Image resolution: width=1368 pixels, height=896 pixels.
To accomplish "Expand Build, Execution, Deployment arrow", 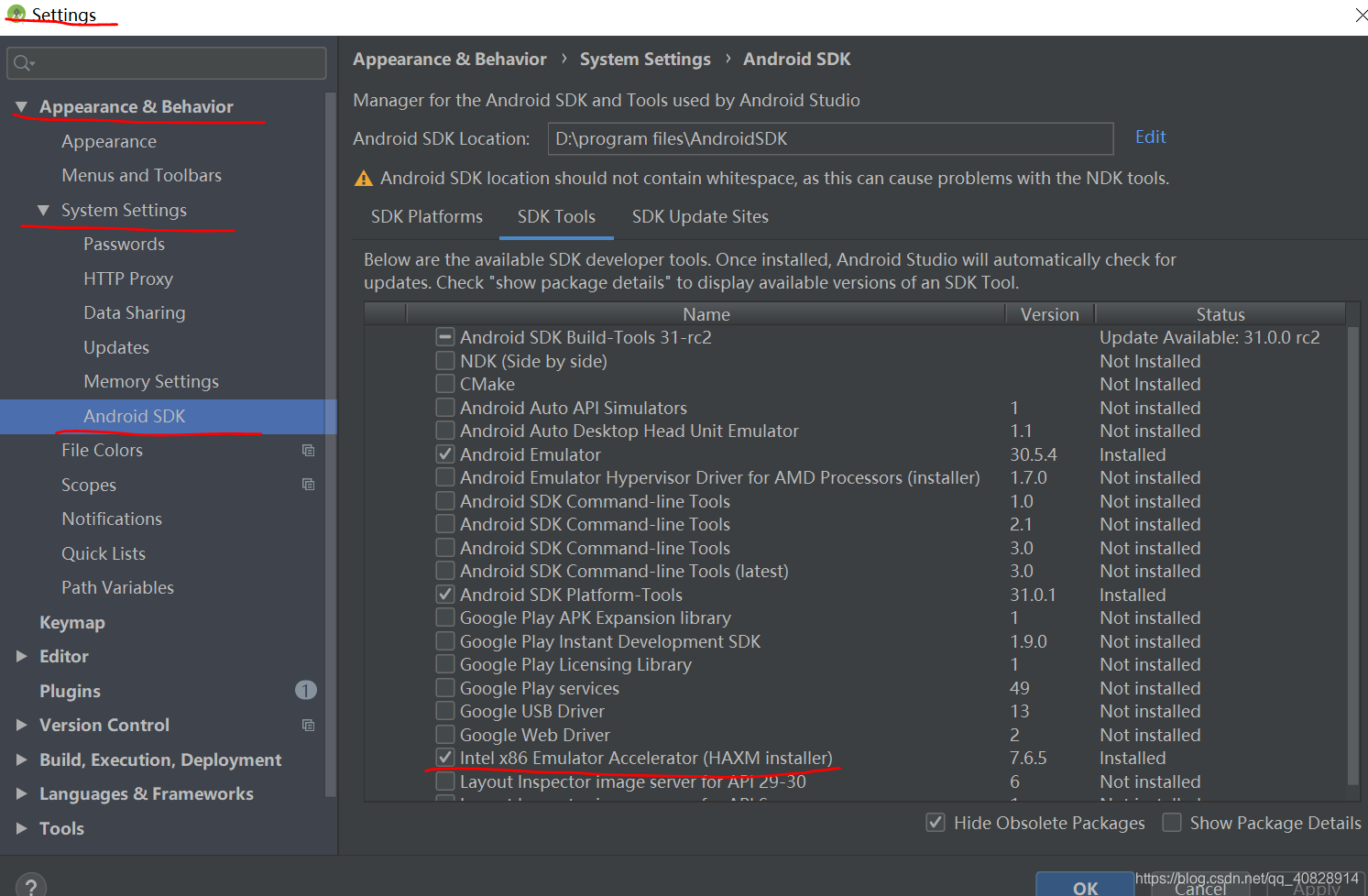I will [x=21, y=759].
